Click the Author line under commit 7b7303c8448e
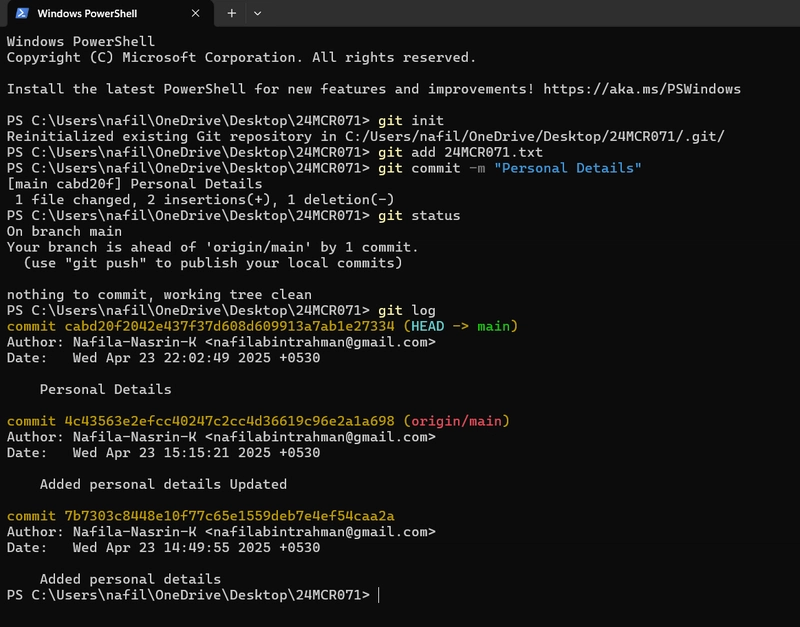Screen dimensions: 800x627 [221, 532]
